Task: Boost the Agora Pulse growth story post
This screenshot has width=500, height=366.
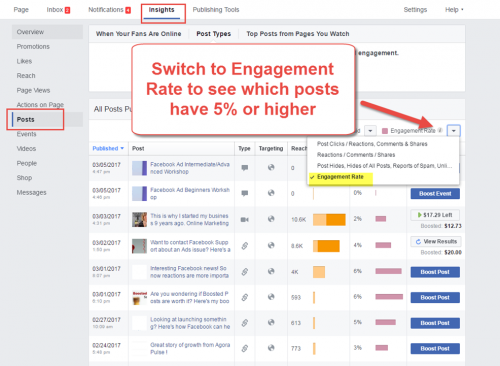Action: 435,349
